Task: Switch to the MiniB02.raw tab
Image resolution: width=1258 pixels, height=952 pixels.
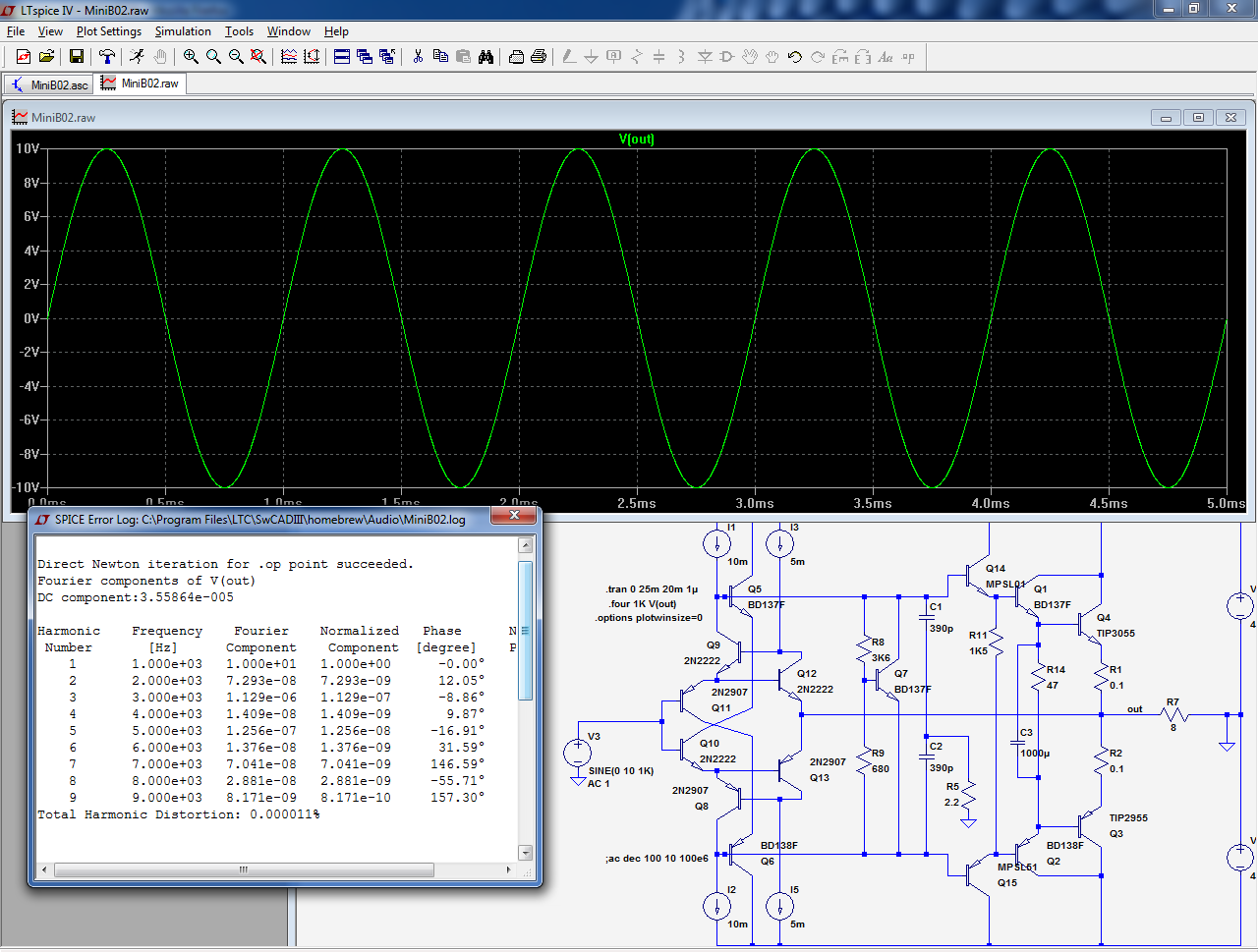Action: tap(141, 84)
